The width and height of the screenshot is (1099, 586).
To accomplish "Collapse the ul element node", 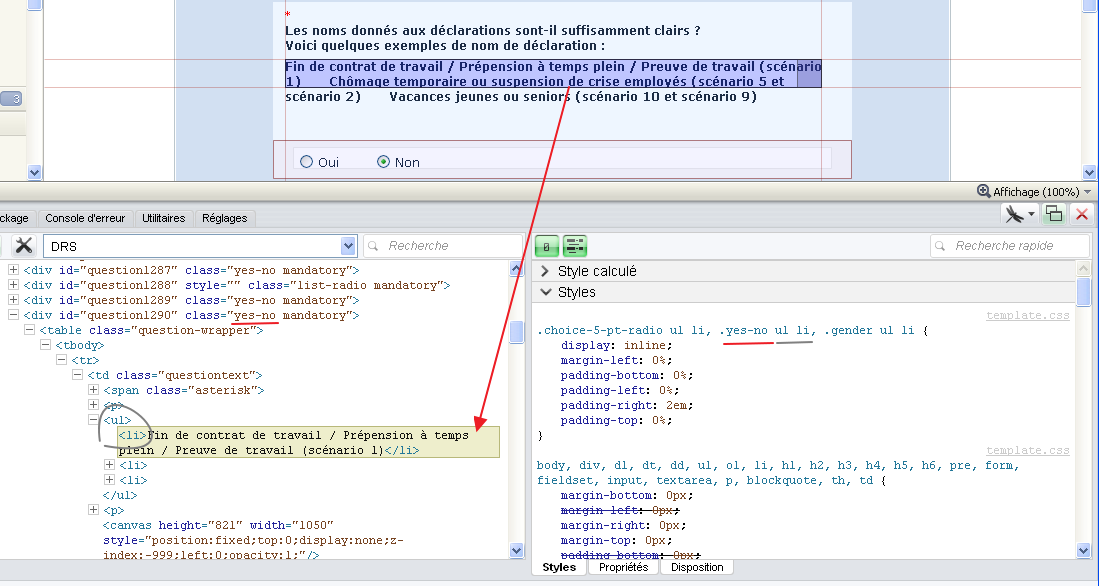I will click(94, 421).
